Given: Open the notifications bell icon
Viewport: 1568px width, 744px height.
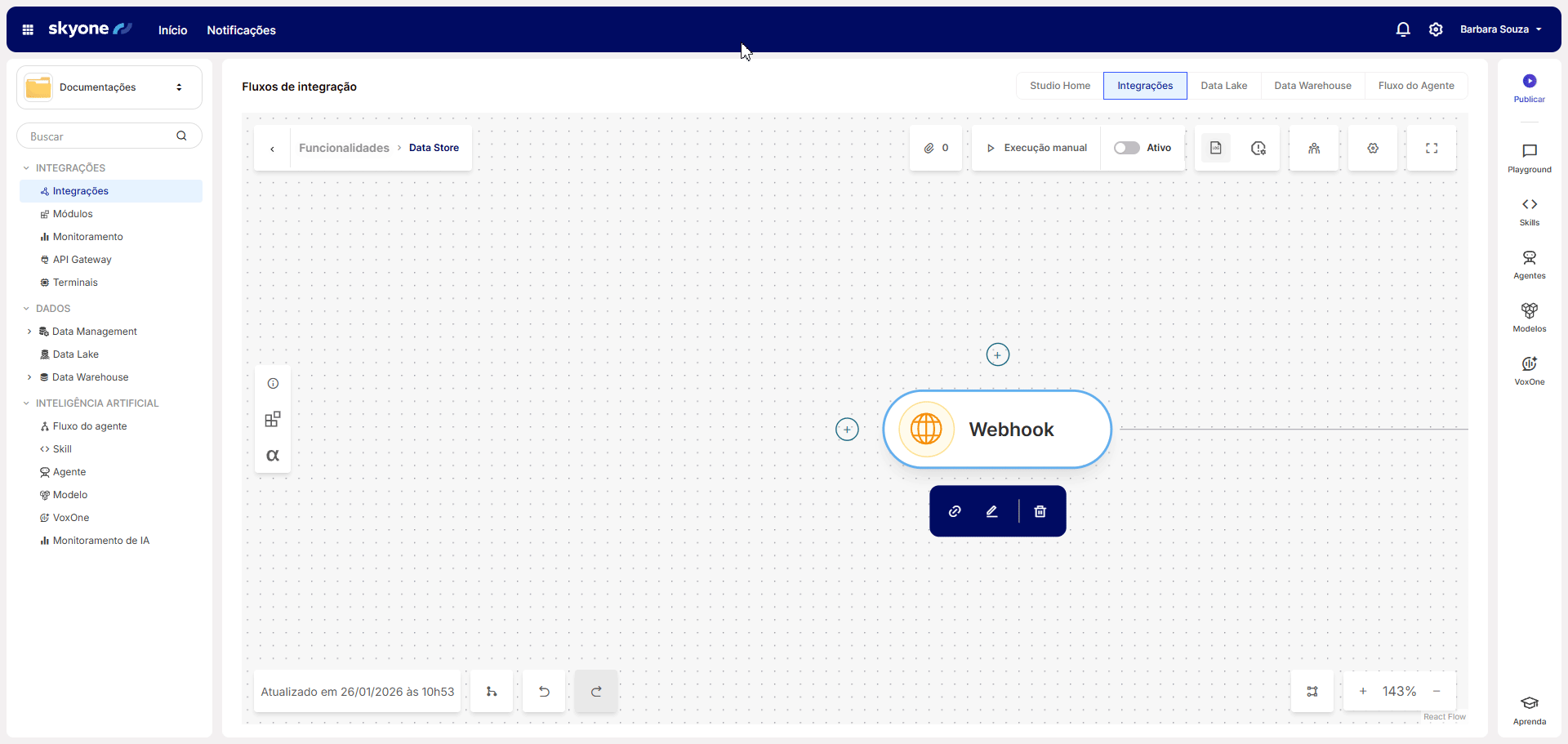Looking at the screenshot, I should (x=1403, y=29).
